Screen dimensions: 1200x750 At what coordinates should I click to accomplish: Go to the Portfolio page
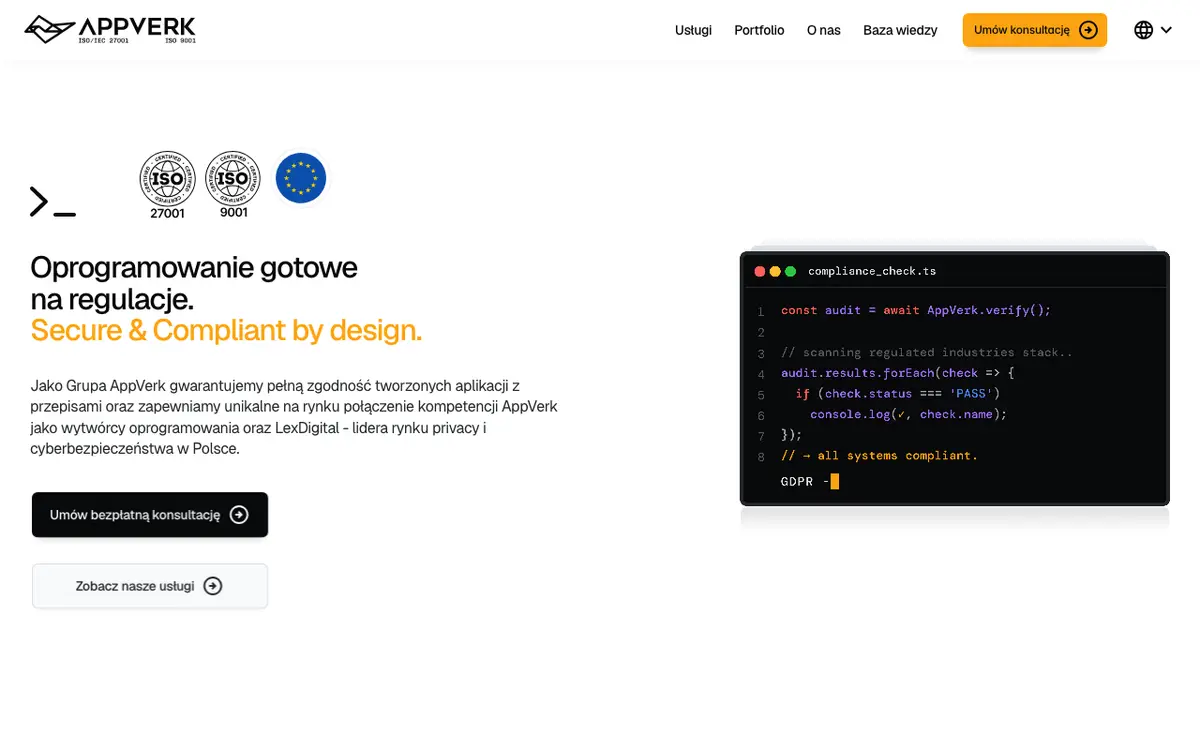(x=759, y=30)
